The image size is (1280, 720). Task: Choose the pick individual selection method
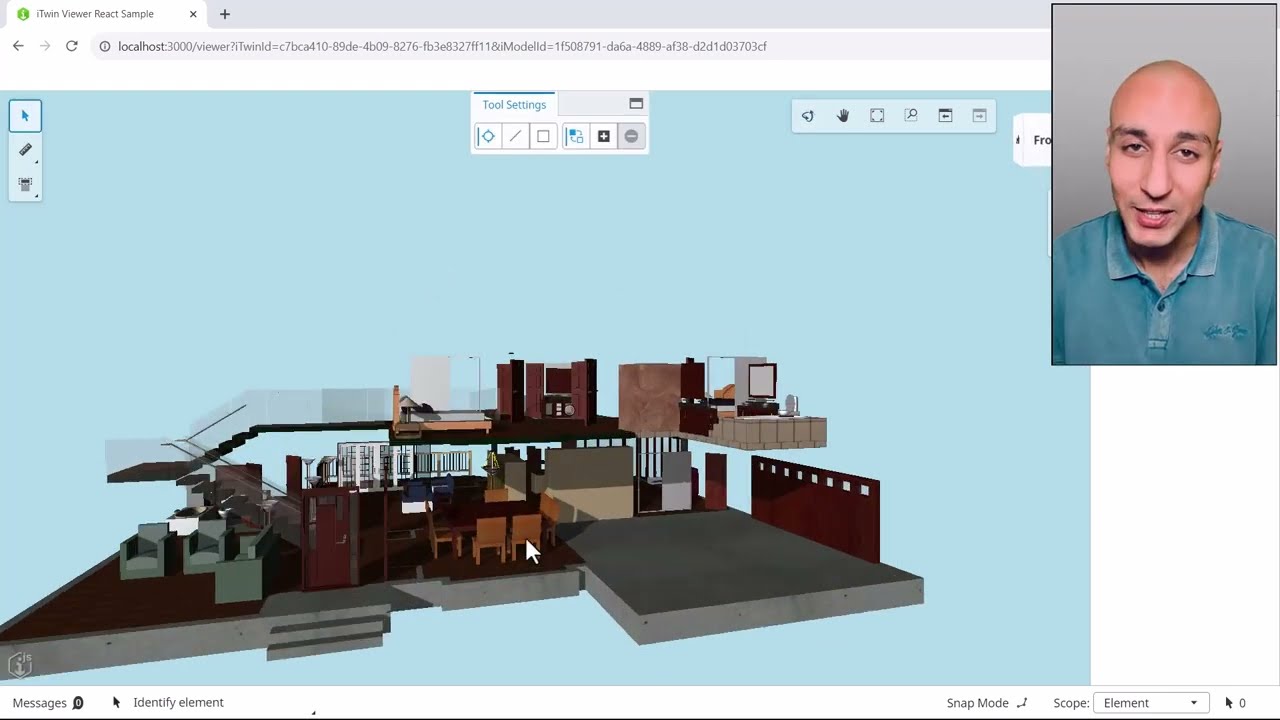(487, 136)
